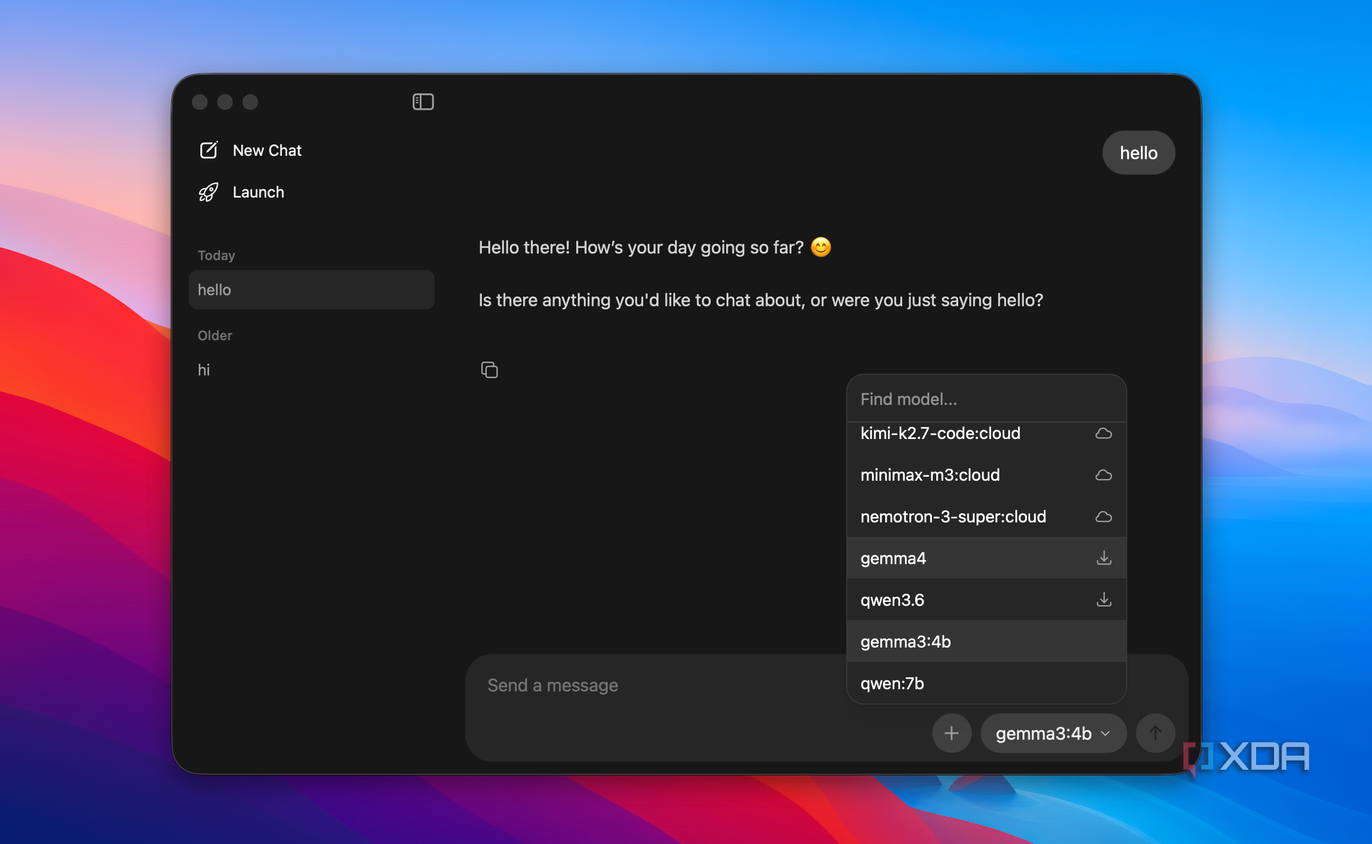Image resolution: width=1372 pixels, height=844 pixels.
Task: Click the cloud icon for minimax-m3:cloud
Action: pos(1103,475)
